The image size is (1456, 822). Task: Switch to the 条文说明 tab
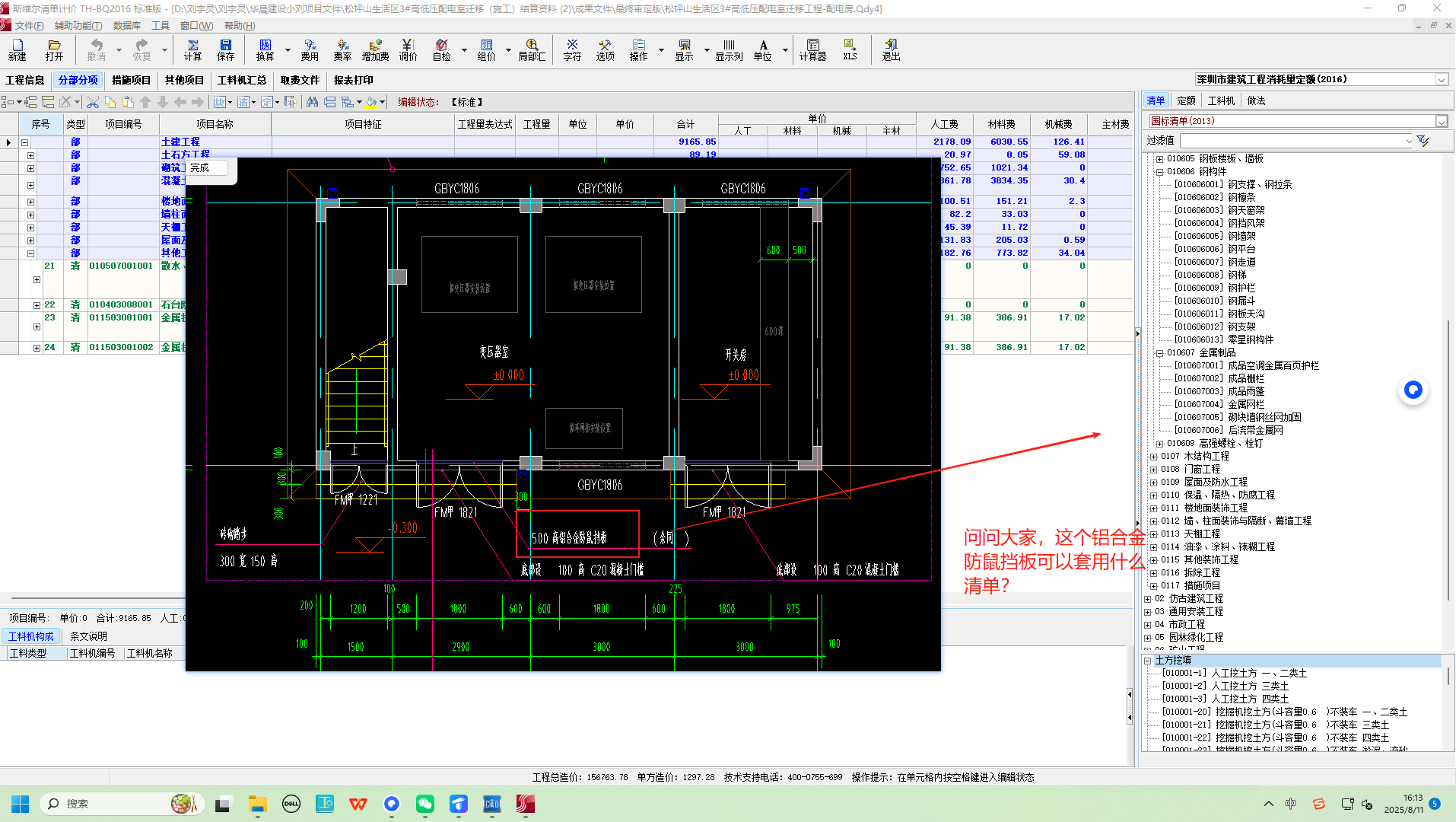(x=88, y=636)
